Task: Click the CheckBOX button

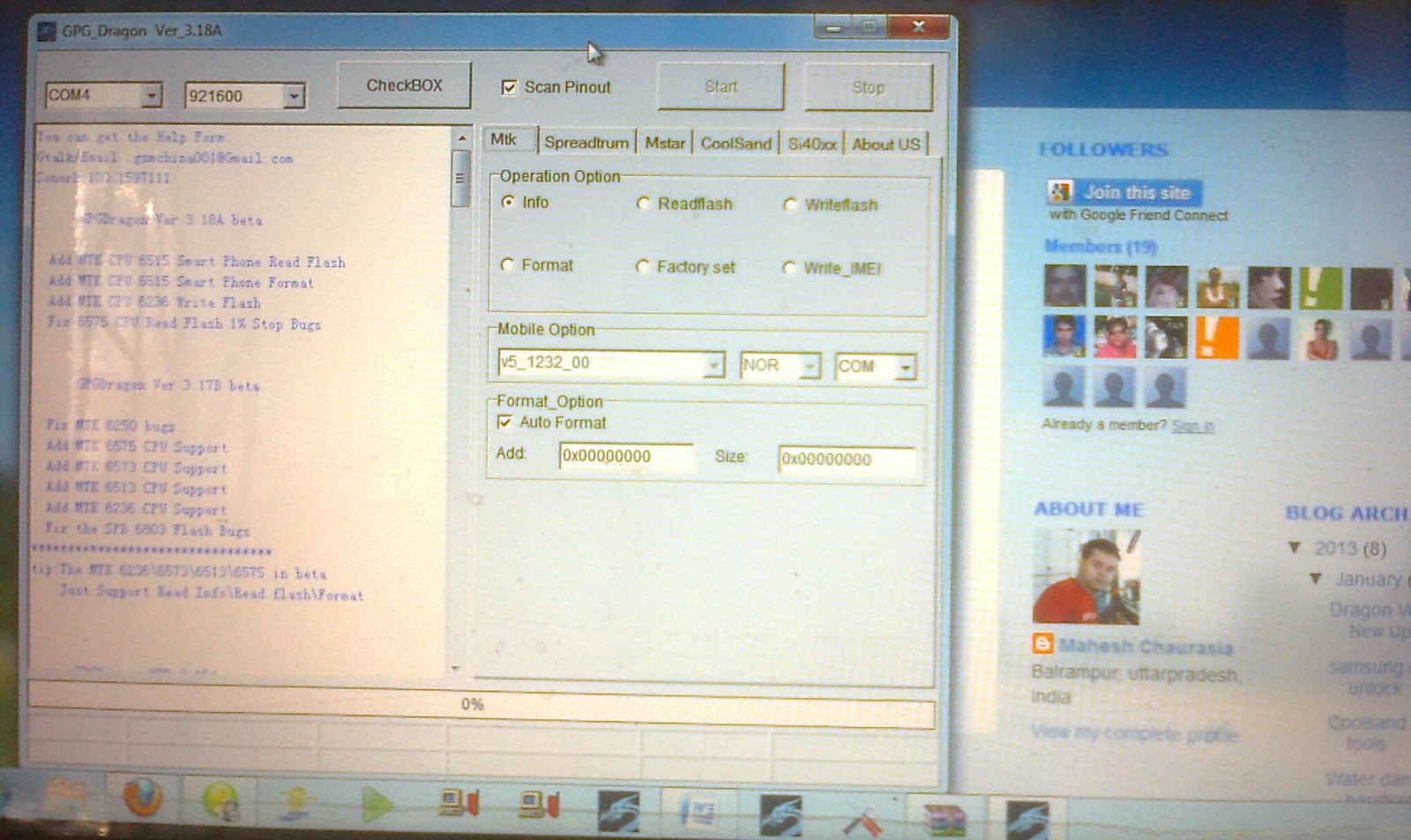Action: point(404,85)
